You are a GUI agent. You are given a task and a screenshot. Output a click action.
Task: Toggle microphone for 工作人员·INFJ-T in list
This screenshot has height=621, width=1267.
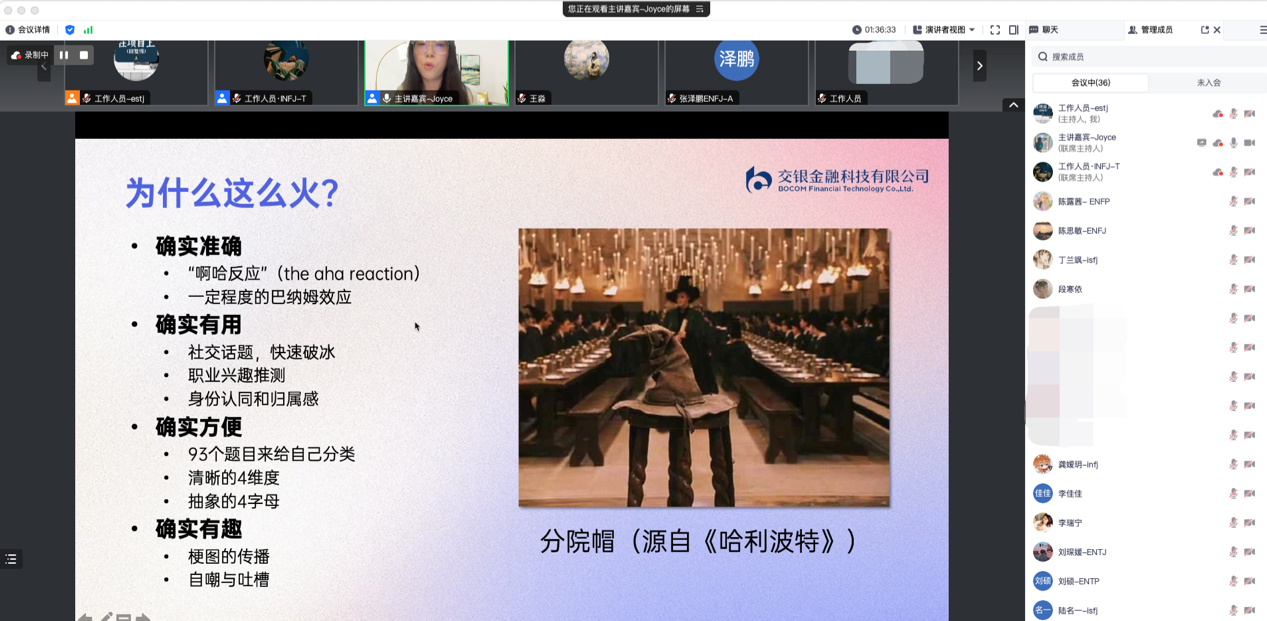(x=1233, y=172)
